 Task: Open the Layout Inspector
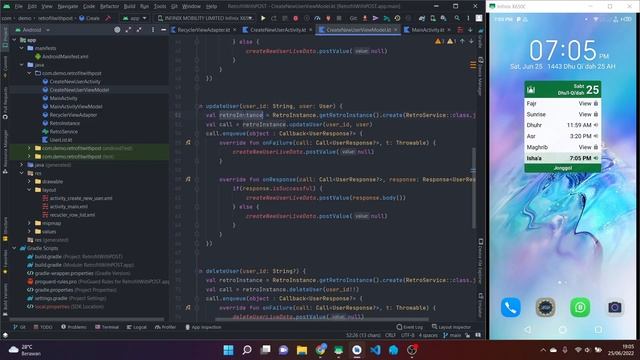pyautogui.click(x=451, y=327)
